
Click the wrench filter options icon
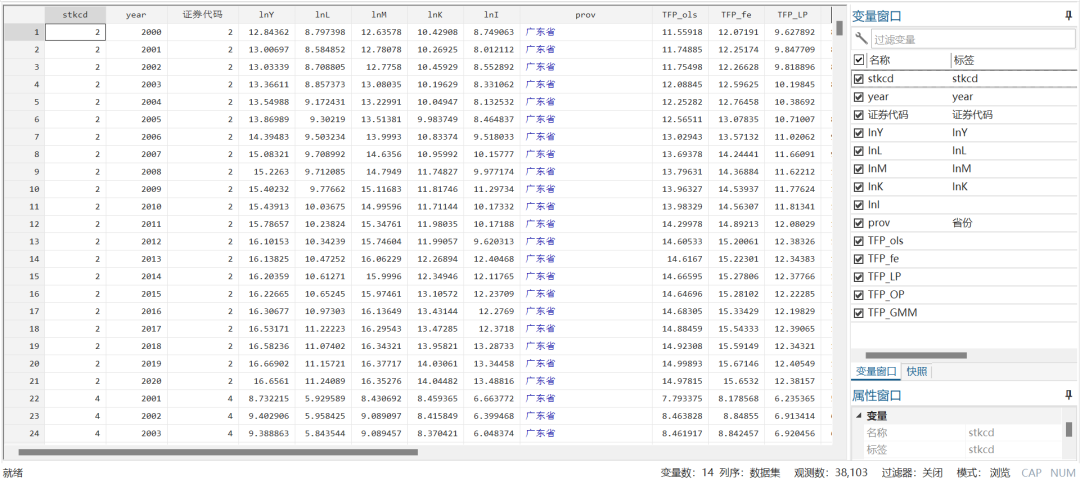(x=860, y=39)
